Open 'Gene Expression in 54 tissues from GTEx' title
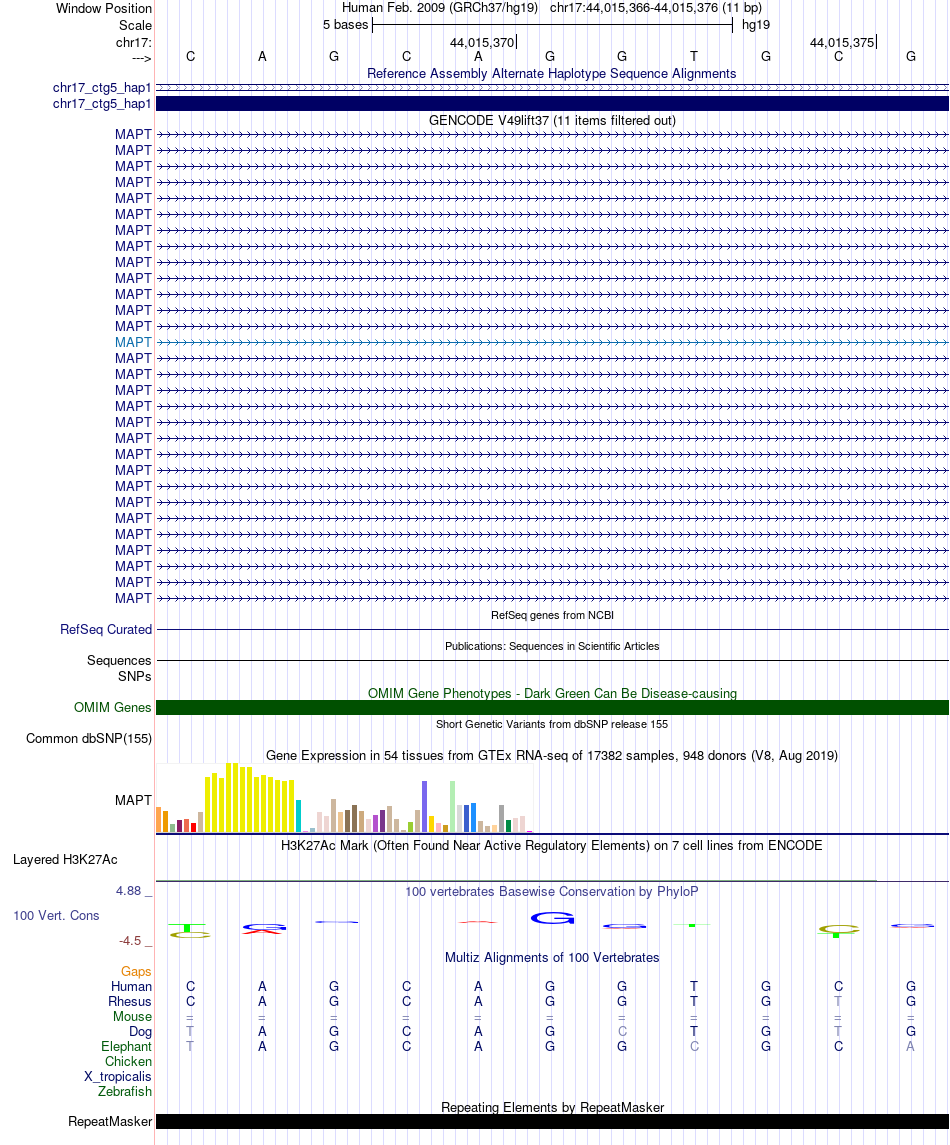The height and width of the screenshot is (1145, 950). click(x=551, y=756)
